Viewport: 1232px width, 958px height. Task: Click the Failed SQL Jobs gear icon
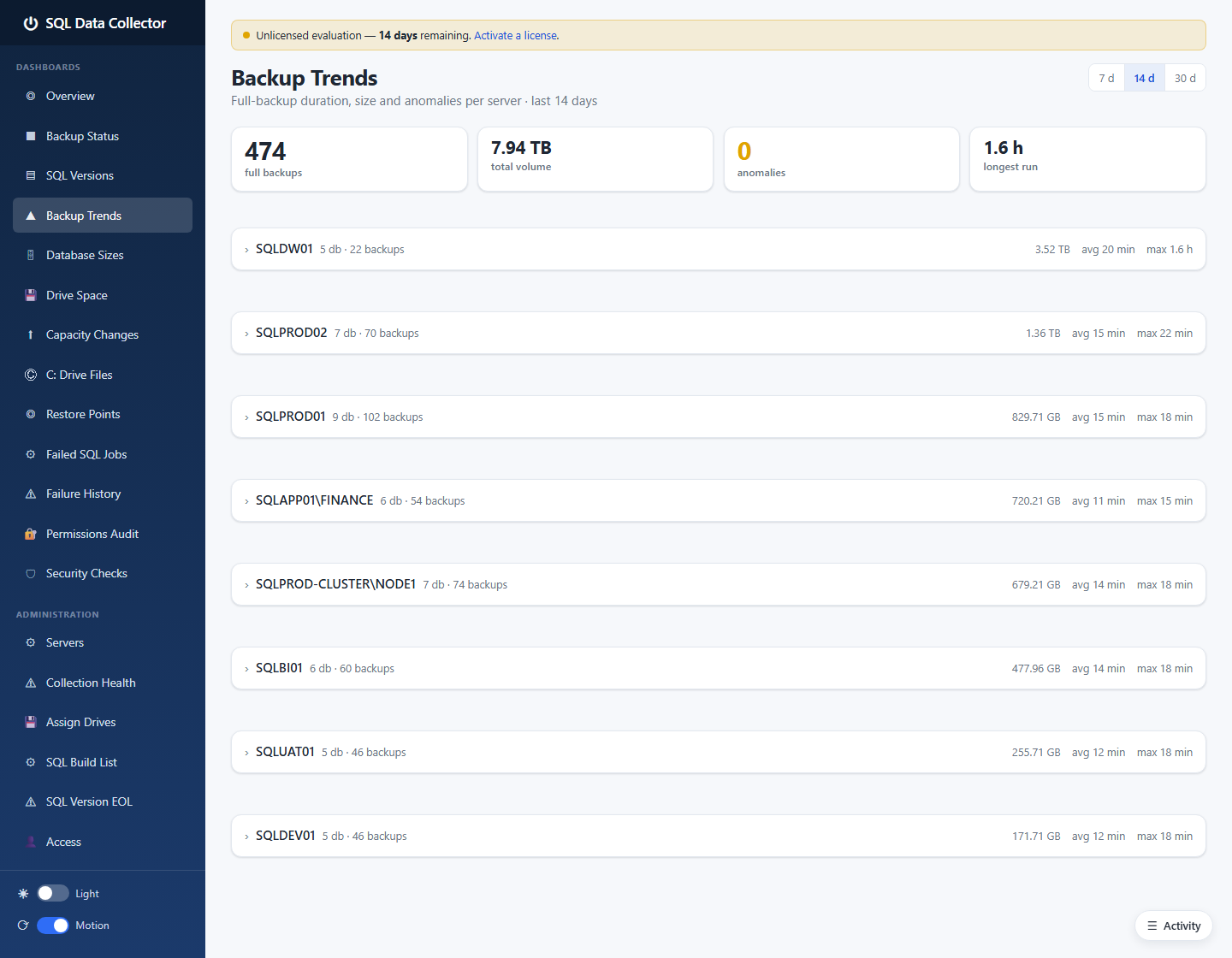31,454
